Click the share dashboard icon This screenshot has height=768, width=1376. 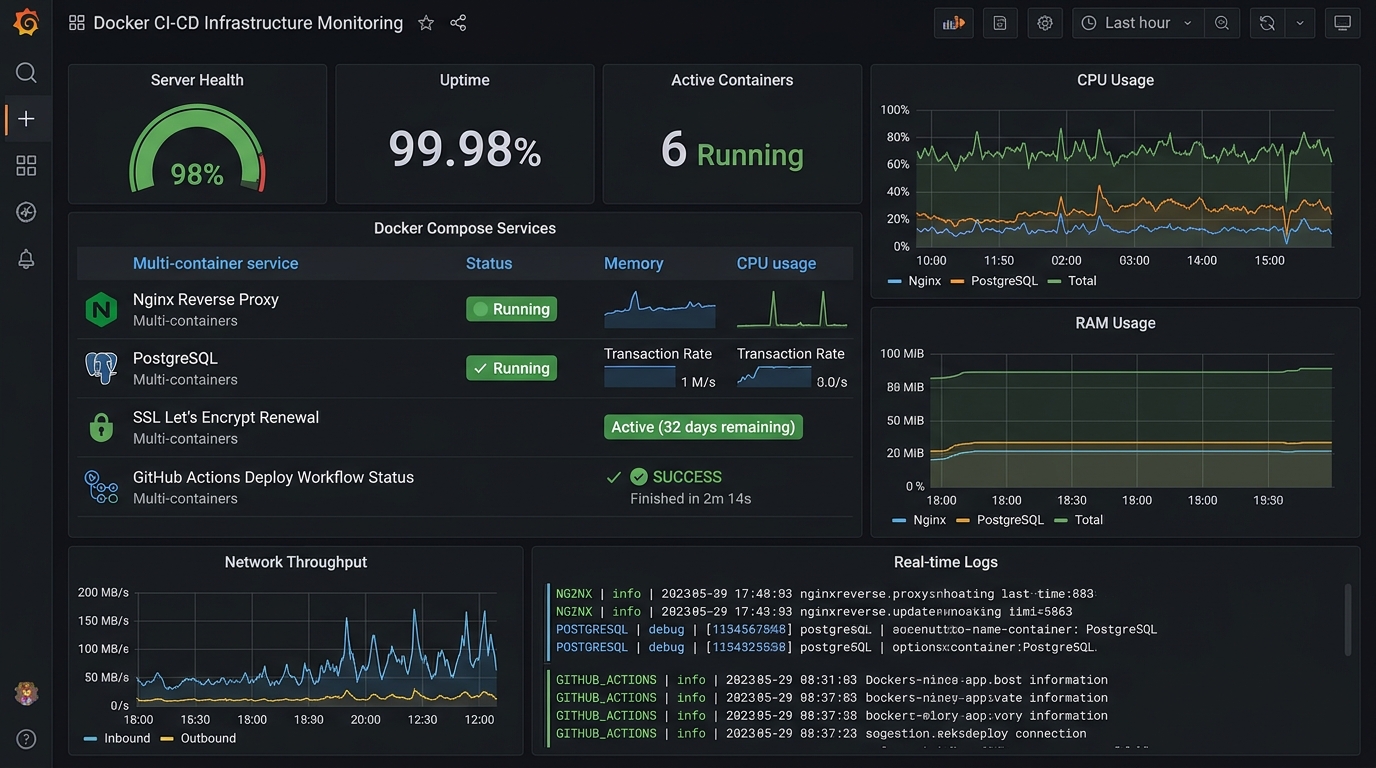point(458,23)
